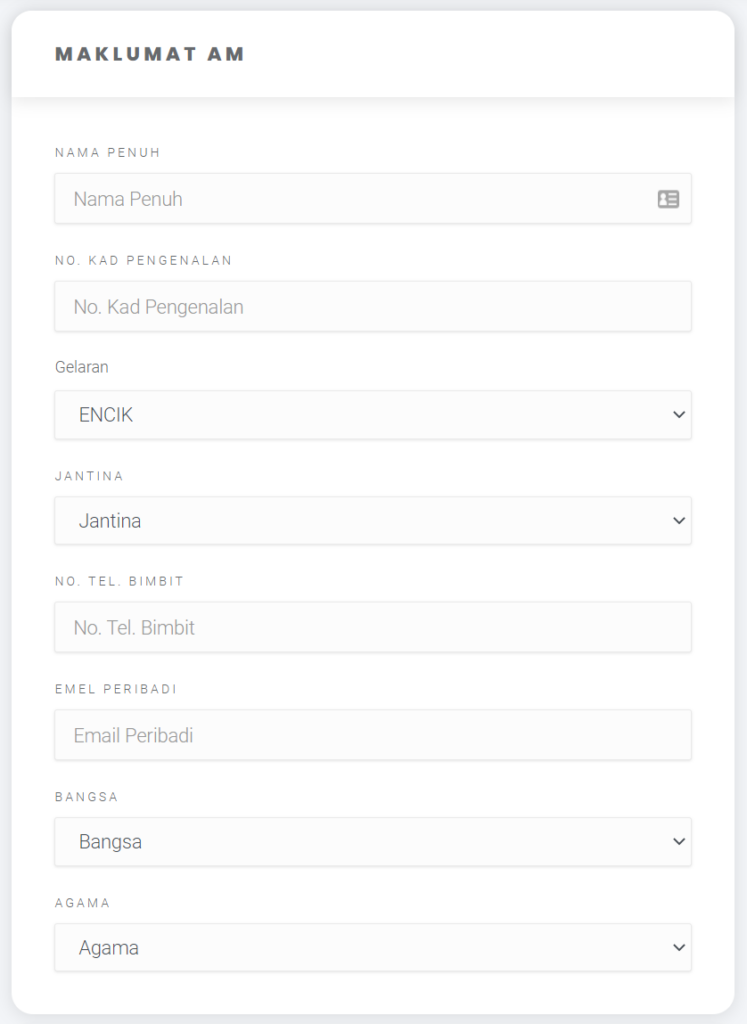Open the Jantina dropdown
The image size is (747, 1024).
[x=373, y=520]
